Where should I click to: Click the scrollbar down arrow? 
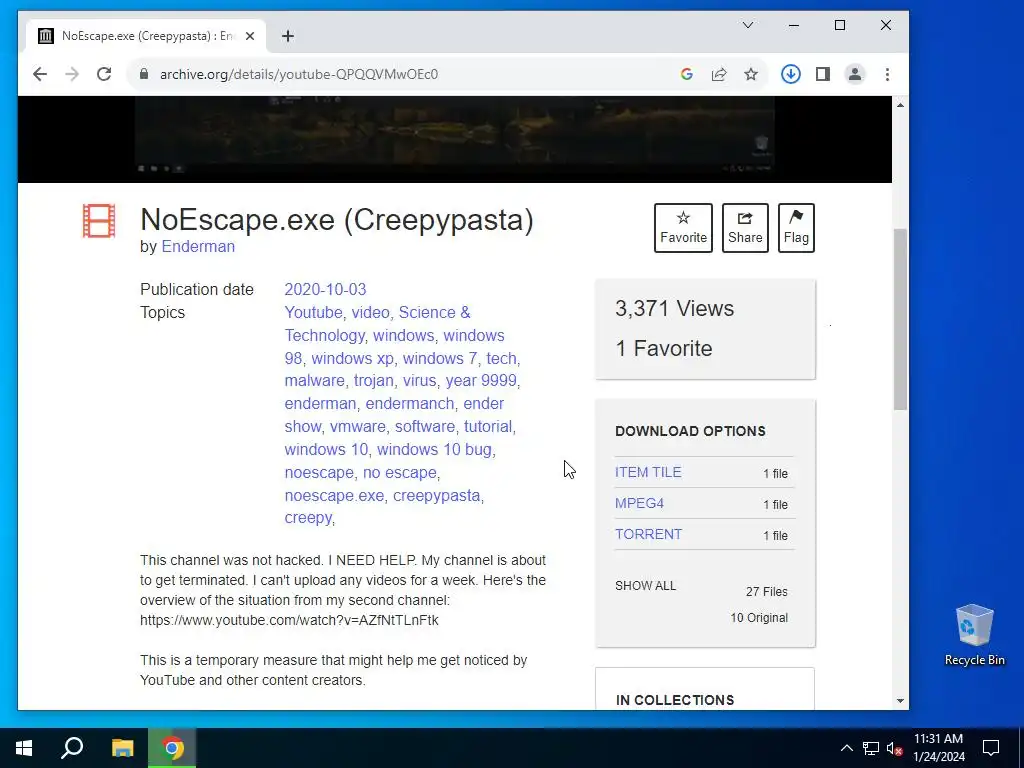click(901, 701)
